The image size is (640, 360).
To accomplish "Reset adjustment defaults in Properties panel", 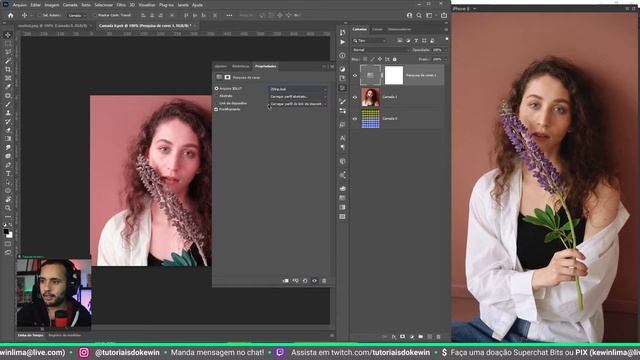I will [305, 281].
